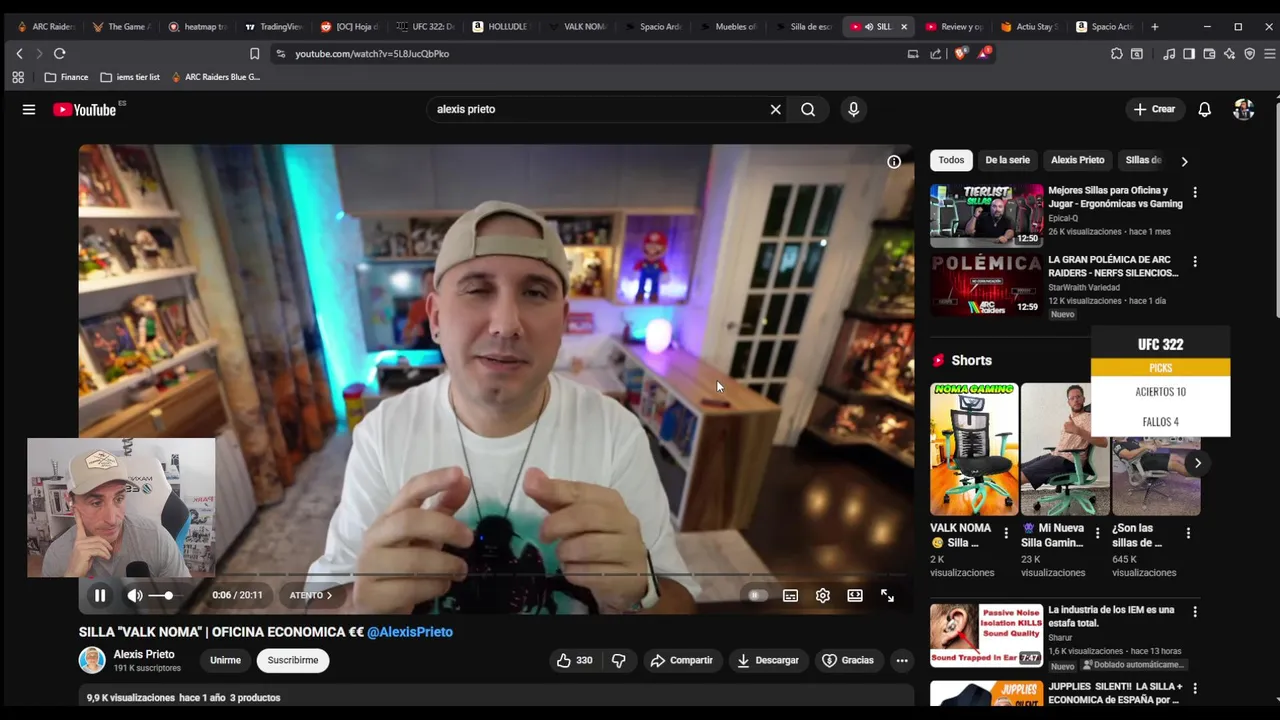Select the Alexis Prieto filter chip

coord(1077,160)
